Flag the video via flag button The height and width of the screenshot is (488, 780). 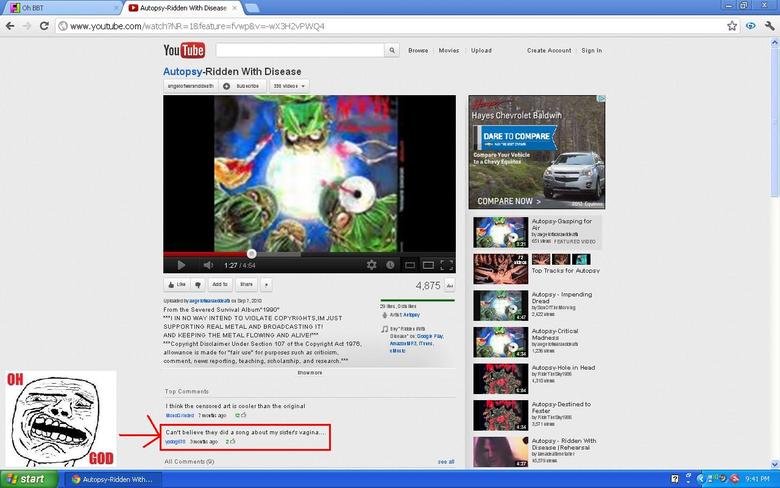tap(267, 285)
